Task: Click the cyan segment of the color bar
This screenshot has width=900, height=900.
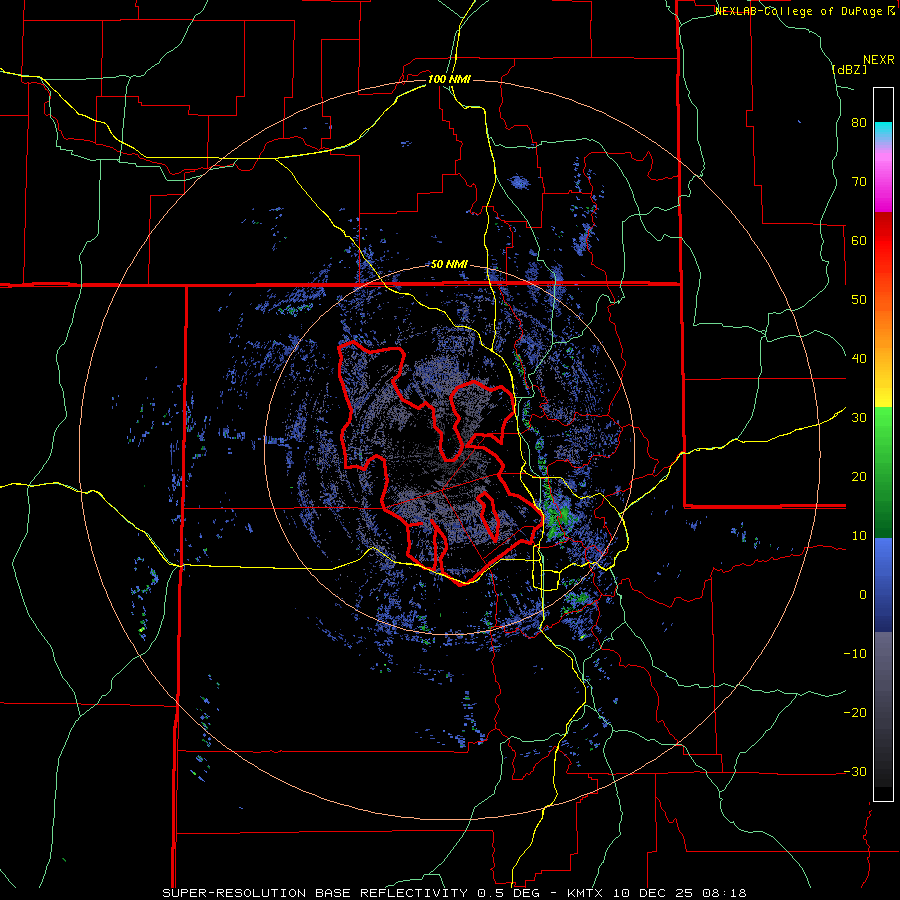Action: (883, 132)
